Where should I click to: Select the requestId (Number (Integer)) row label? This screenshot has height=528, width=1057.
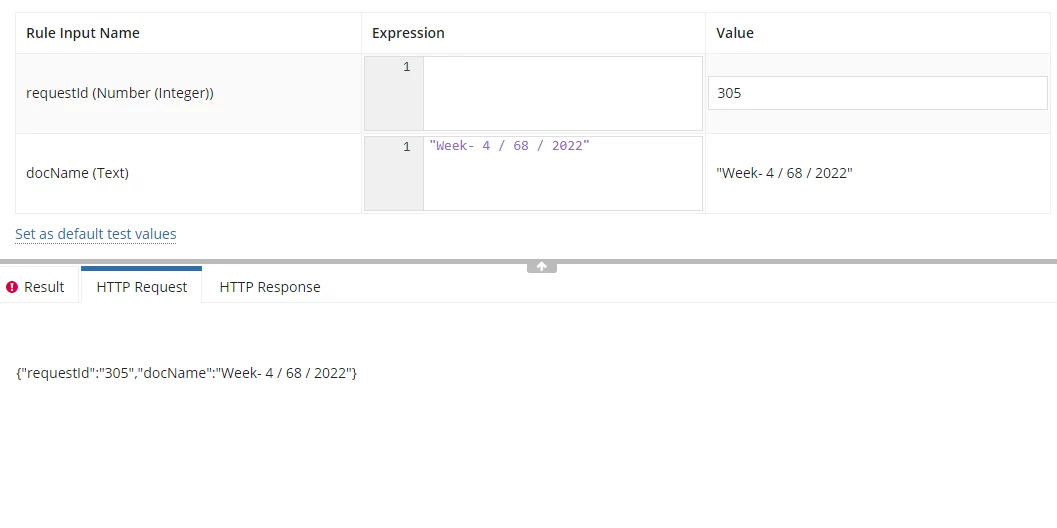pyautogui.click(x=120, y=93)
